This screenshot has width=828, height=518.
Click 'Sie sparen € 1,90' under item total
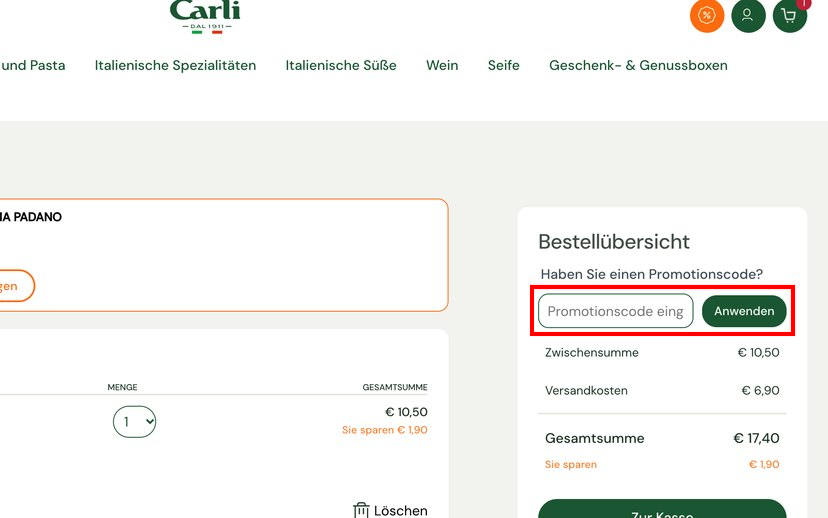[x=384, y=430]
